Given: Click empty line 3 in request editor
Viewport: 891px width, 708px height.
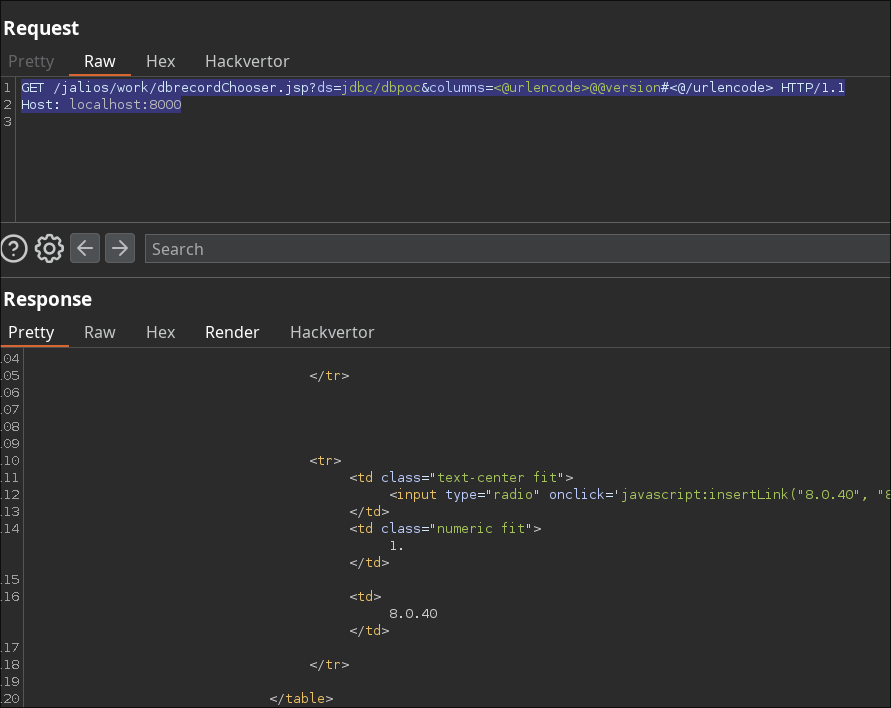Looking at the screenshot, I should tap(453, 122).
